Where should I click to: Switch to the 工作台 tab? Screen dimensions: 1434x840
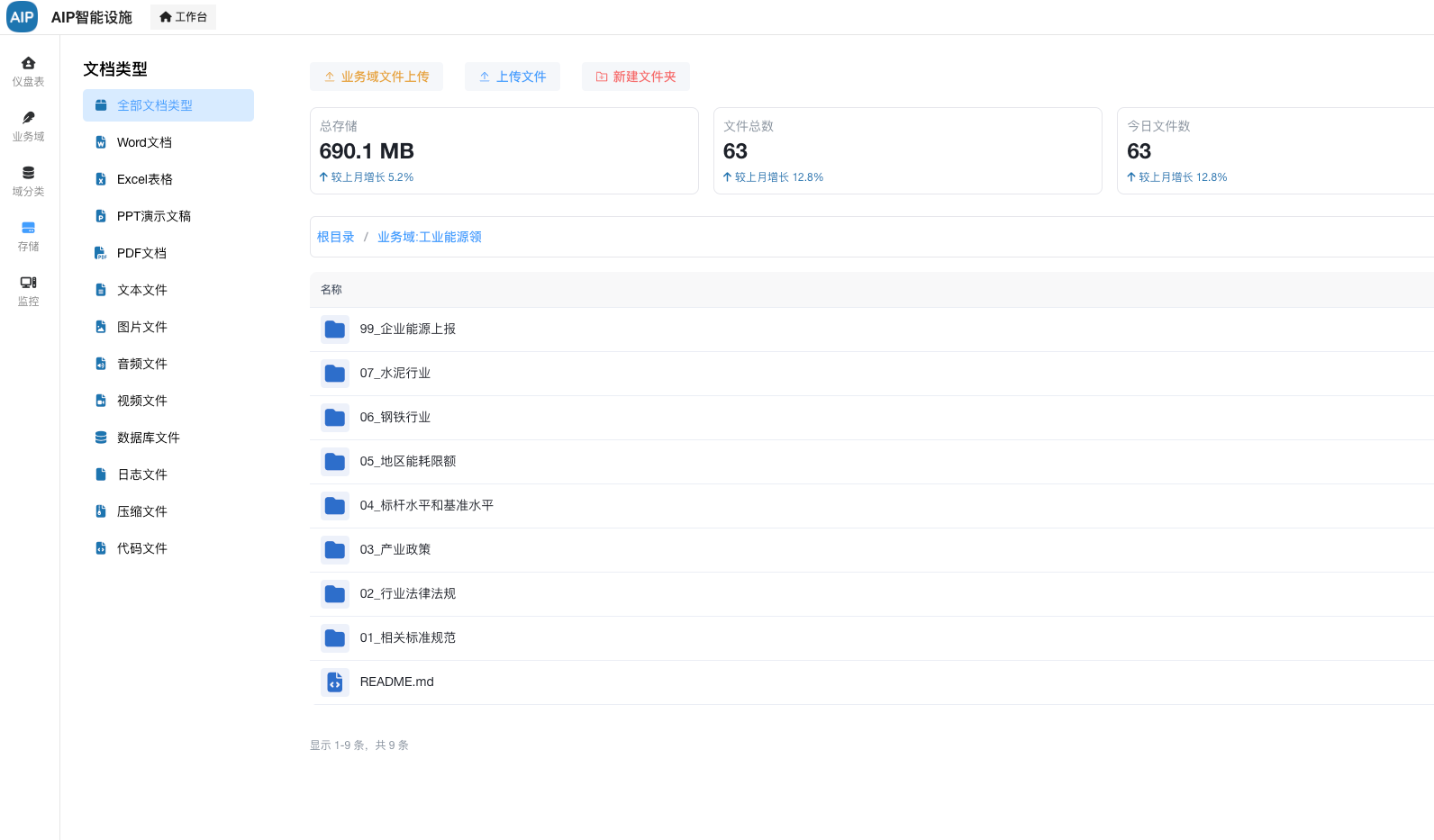point(183,17)
